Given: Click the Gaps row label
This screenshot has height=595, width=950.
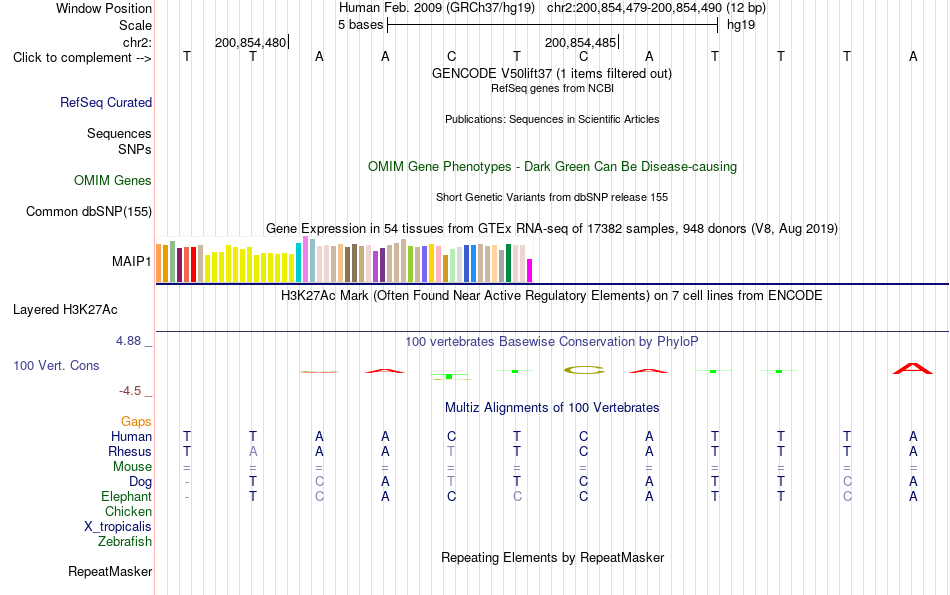Looking at the screenshot, I should coord(136,421).
